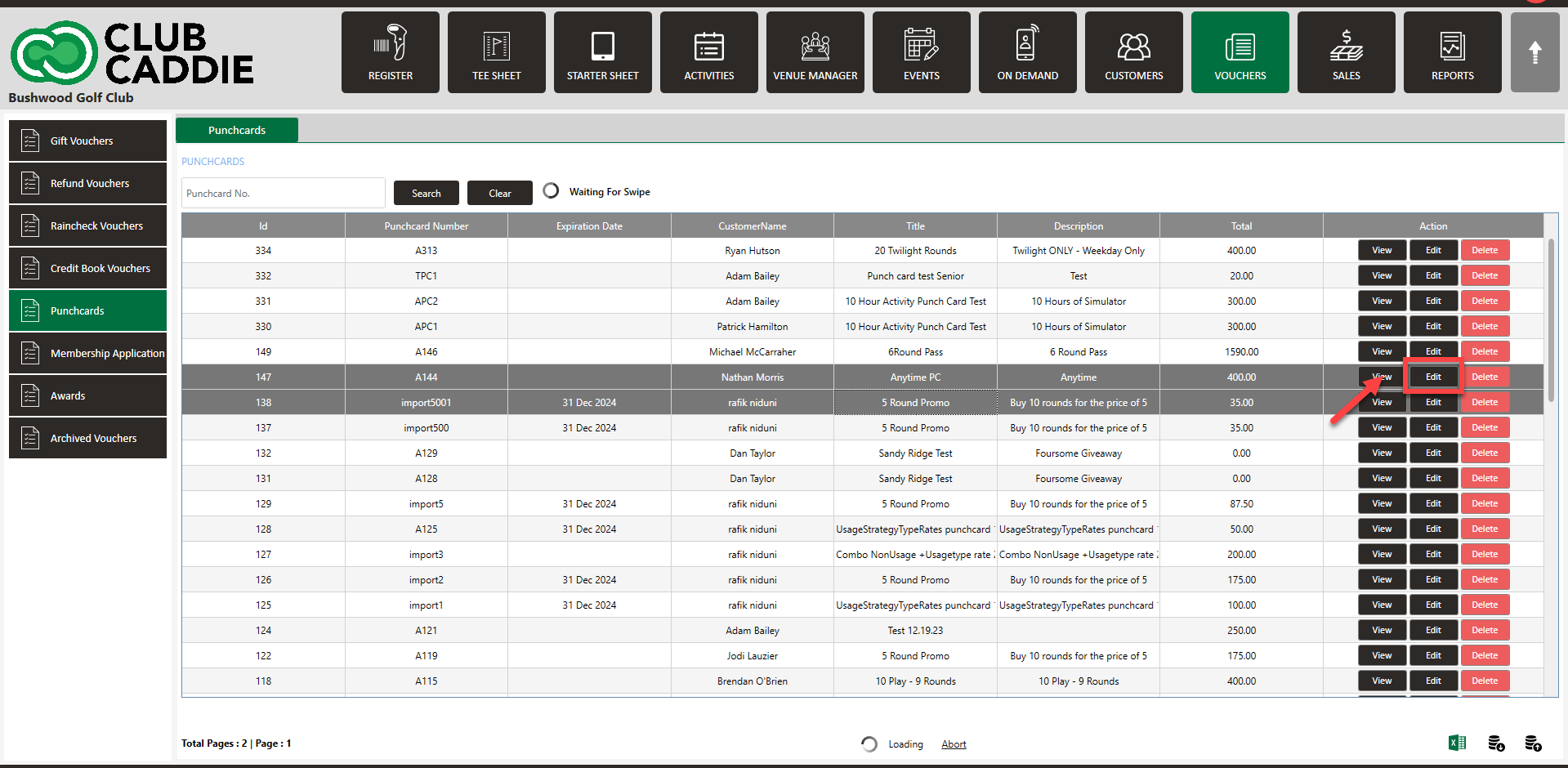Open Venue Manager
The height and width of the screenshot is (768, 1568).
pos(815,52)
